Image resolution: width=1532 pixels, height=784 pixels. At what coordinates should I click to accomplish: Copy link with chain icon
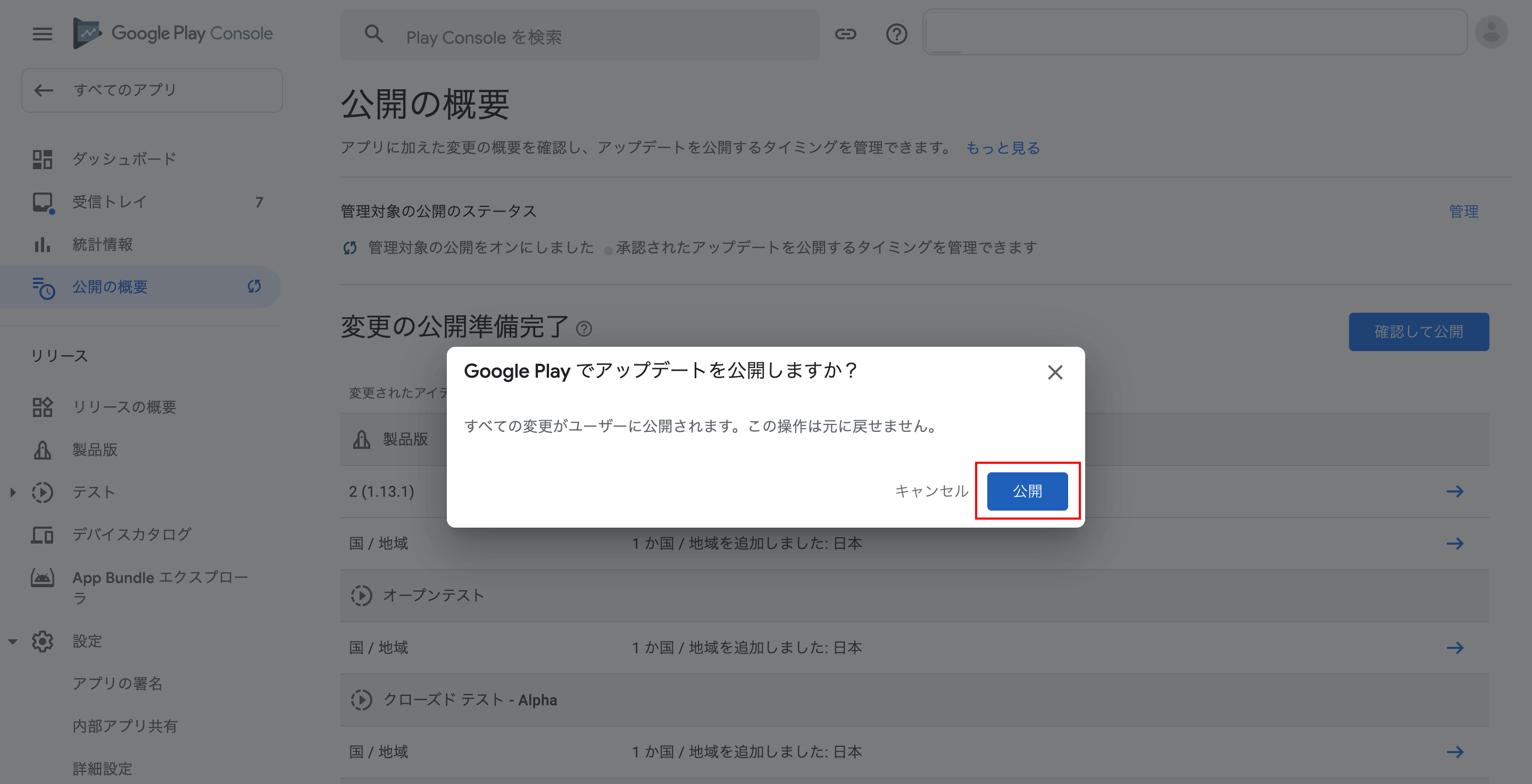coord(845,35)
